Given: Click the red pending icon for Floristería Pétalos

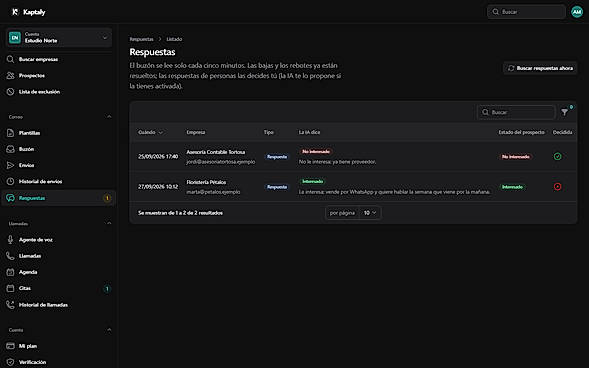Looking at the screenshot, I should [x=557, y=187].
